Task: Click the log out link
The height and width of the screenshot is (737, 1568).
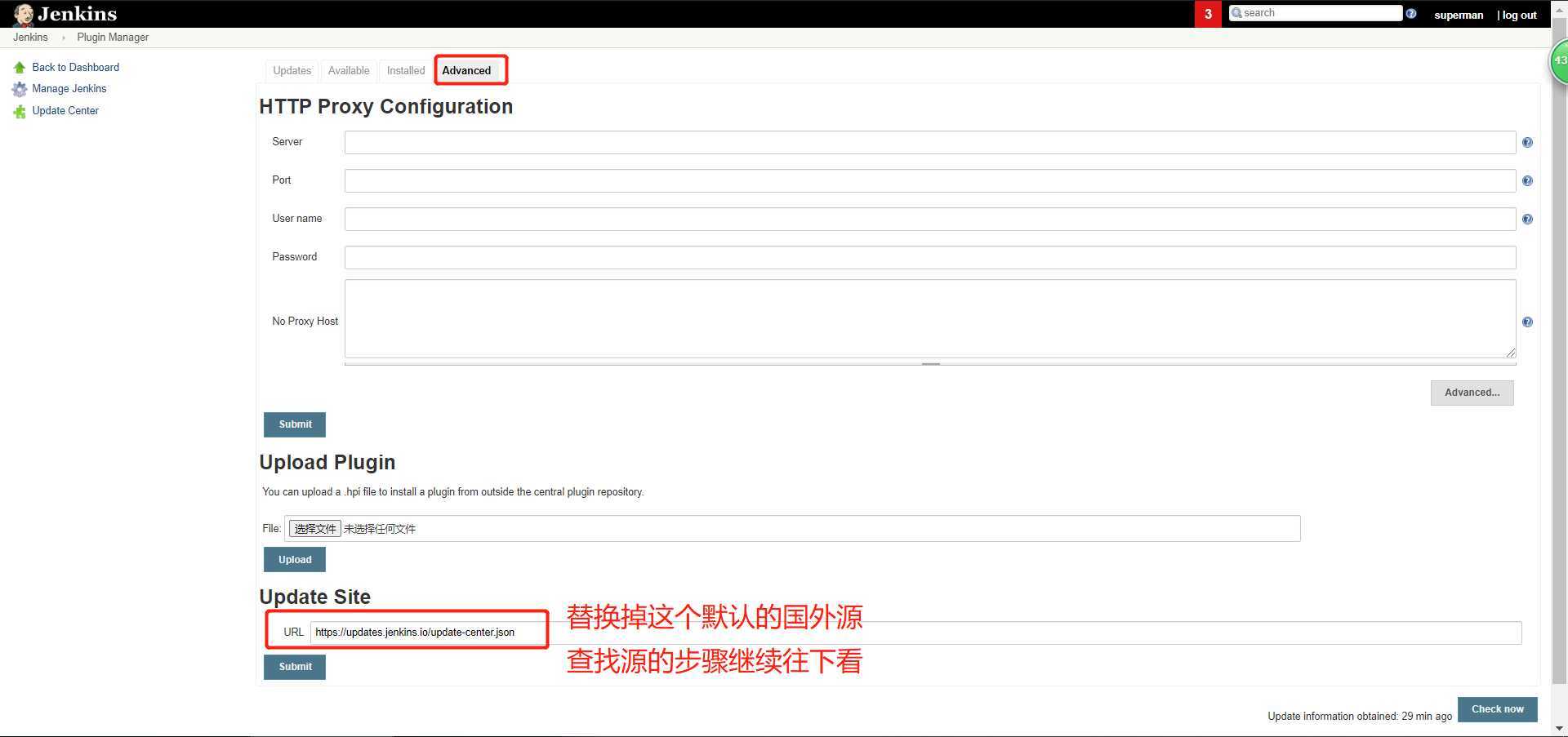Action: pos(1519,15)
